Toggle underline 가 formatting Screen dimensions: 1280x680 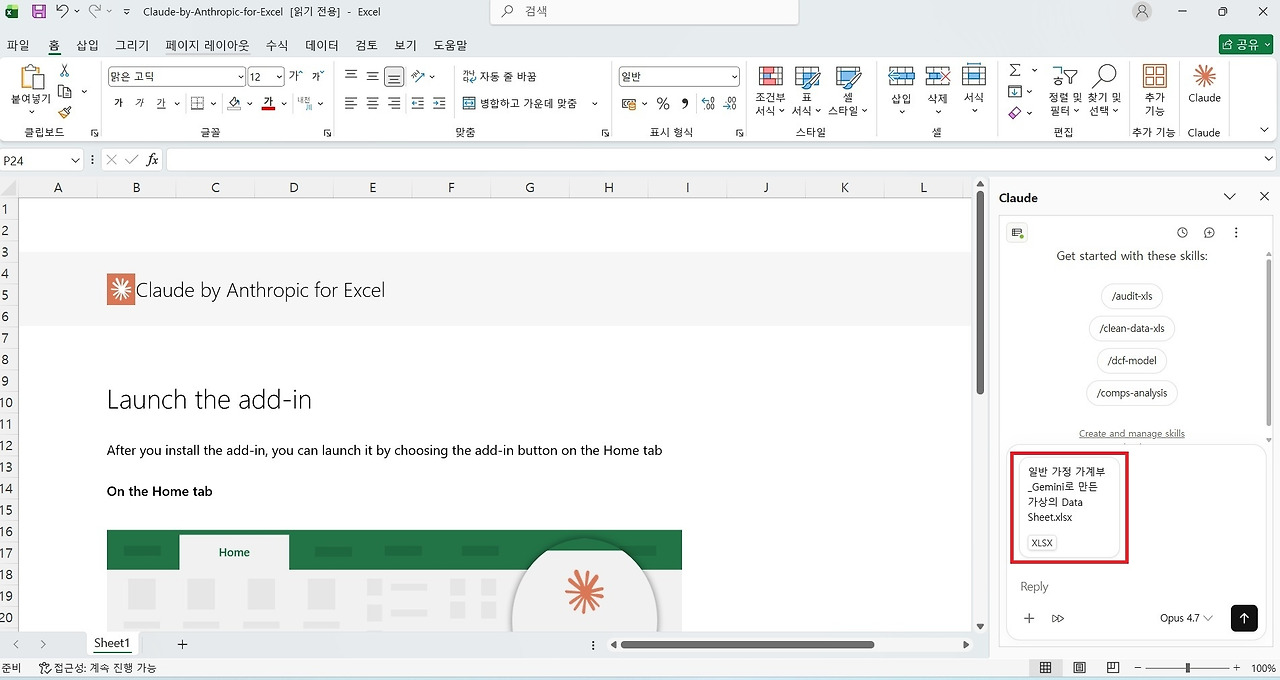click(x=160, y=103)
